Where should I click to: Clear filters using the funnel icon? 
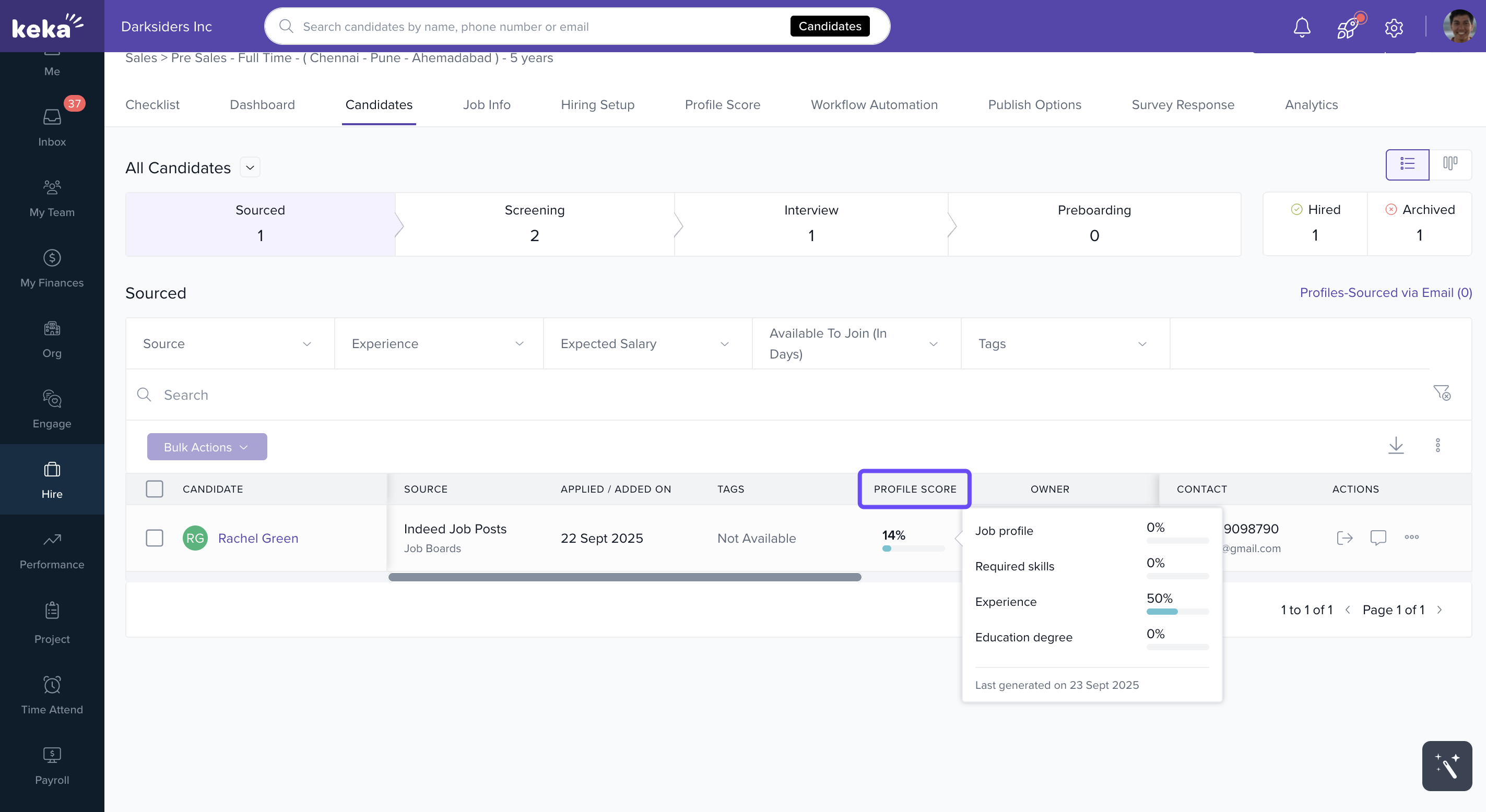[x=1442, y=393]
